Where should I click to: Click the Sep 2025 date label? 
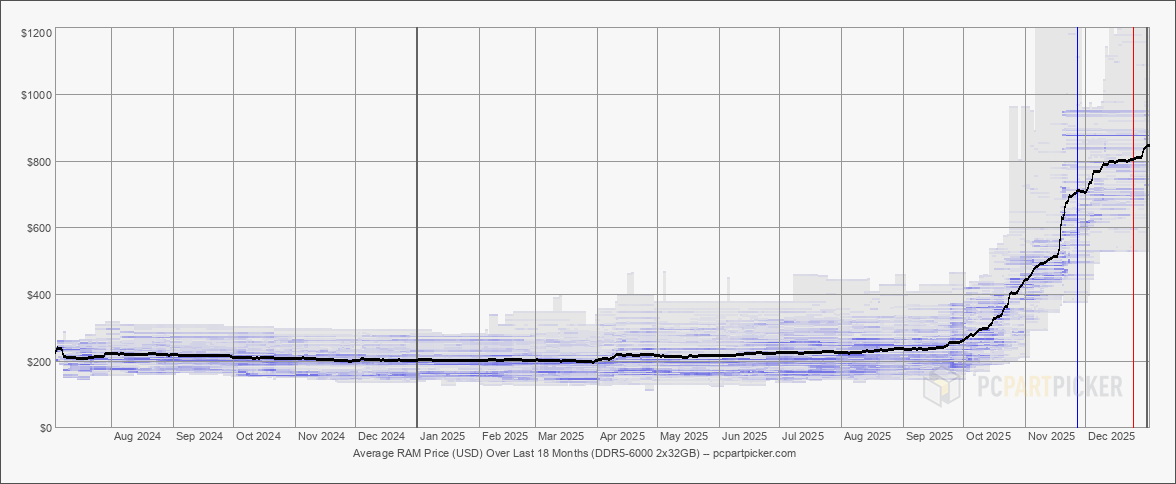tap(928, 437)
